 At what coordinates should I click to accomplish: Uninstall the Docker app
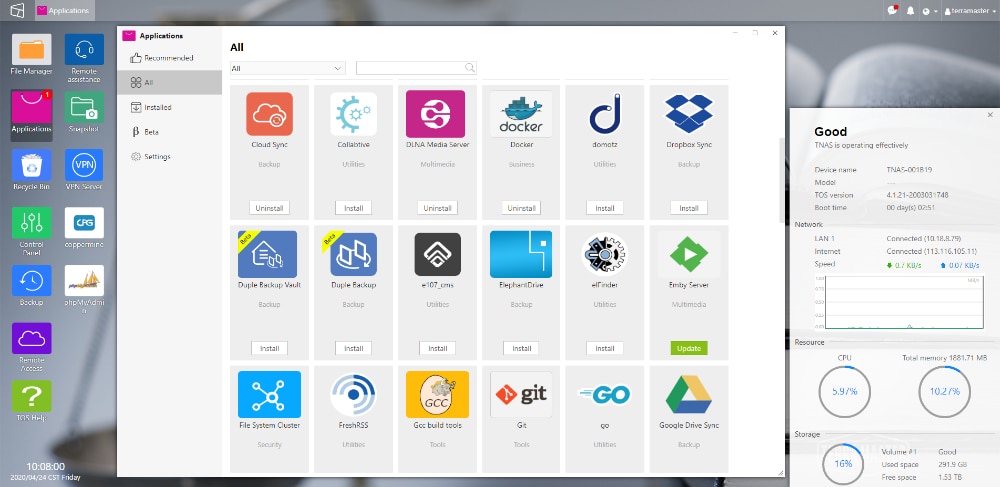click(x=521, y=208)
